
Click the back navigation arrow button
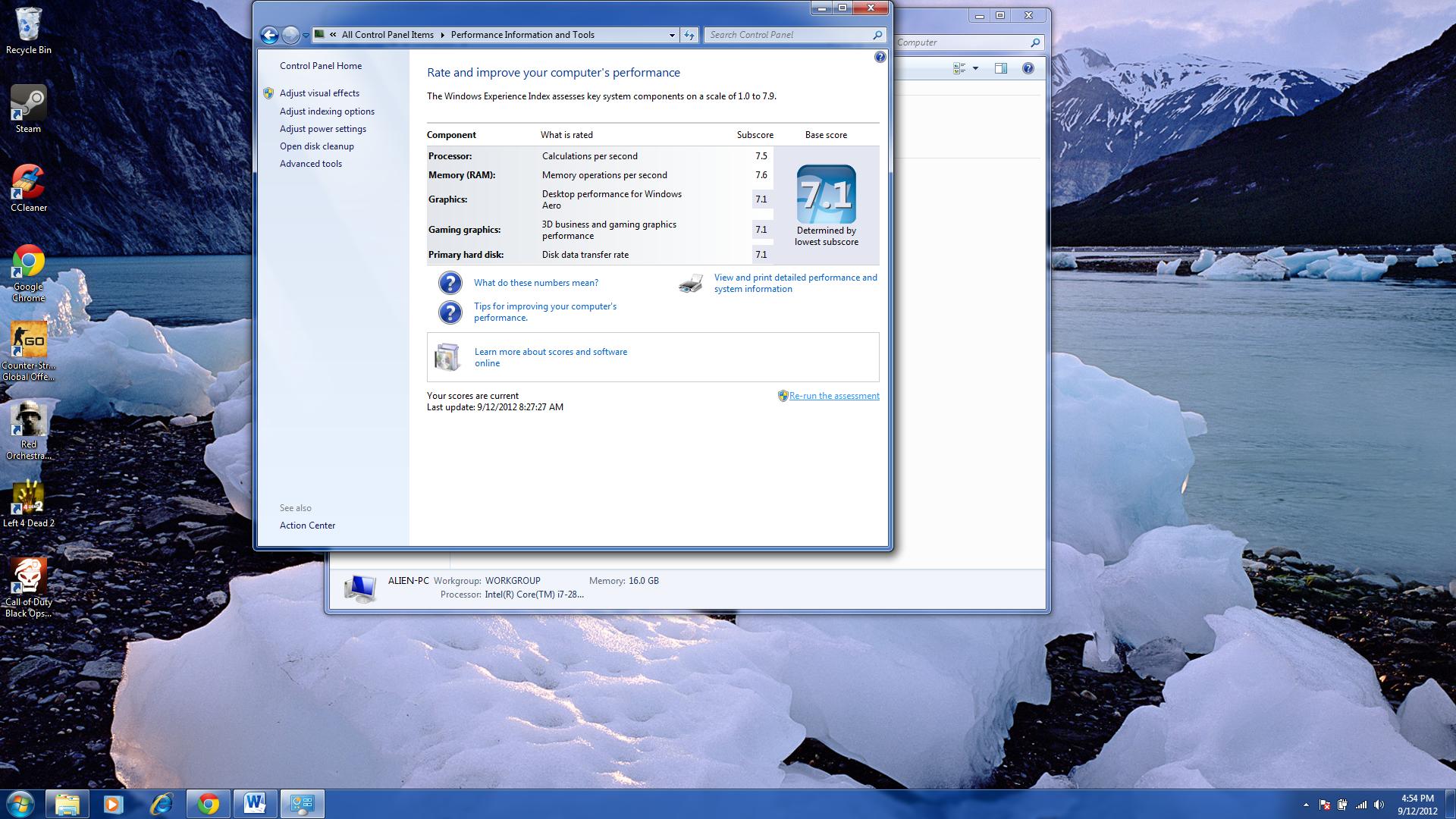pyautogui.click(x=269, y=35)
